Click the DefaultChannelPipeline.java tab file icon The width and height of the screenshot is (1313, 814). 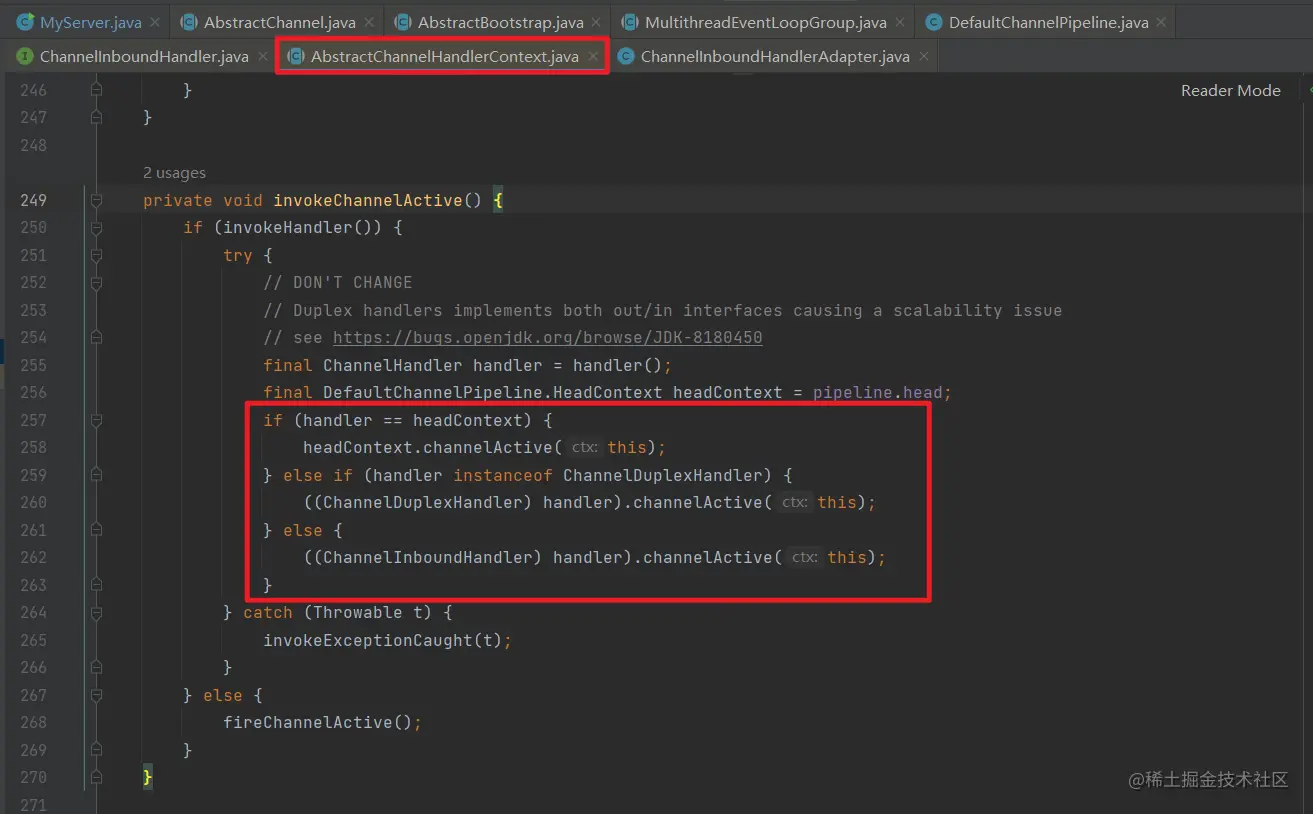pos(933,22)
